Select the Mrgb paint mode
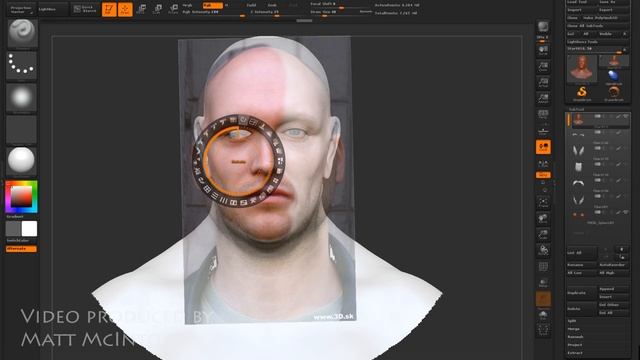 (187, 5)
